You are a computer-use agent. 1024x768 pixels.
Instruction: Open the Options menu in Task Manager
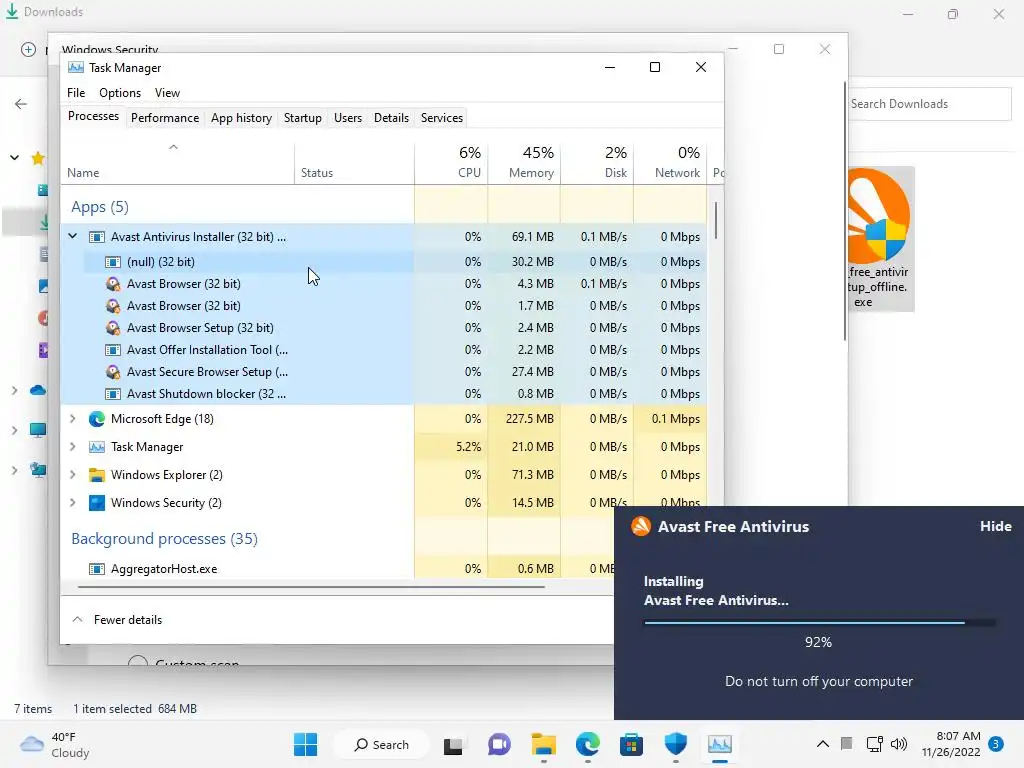coord(120,93)
